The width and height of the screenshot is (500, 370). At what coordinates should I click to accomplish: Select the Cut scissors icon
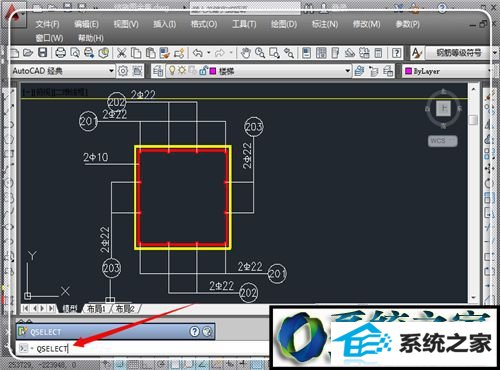(x=121, y=53)
